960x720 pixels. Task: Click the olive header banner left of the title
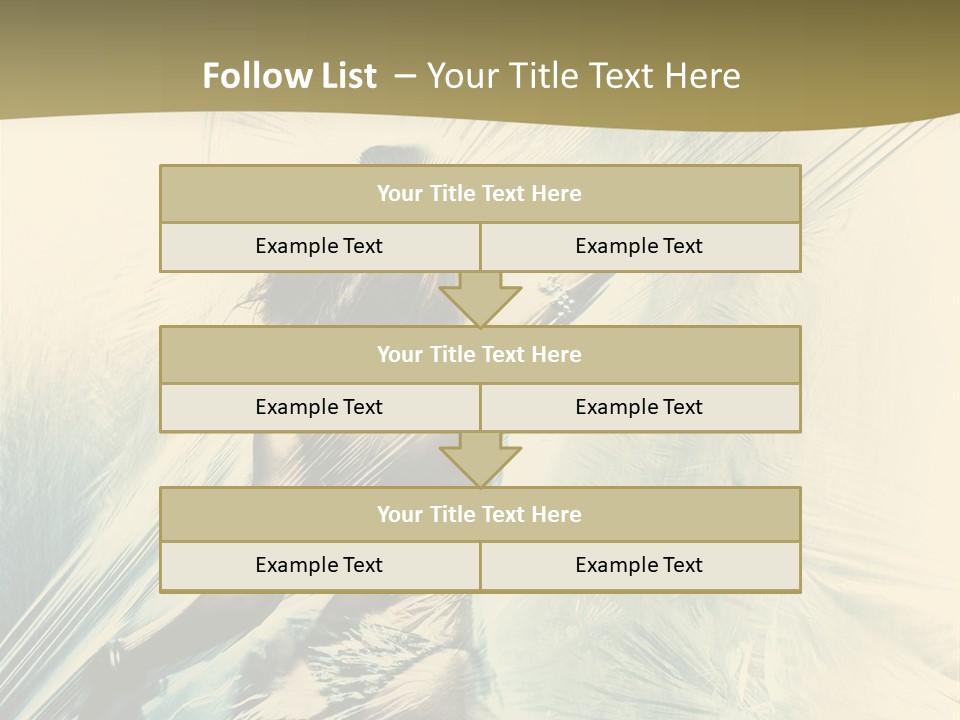tap(90, 70)
